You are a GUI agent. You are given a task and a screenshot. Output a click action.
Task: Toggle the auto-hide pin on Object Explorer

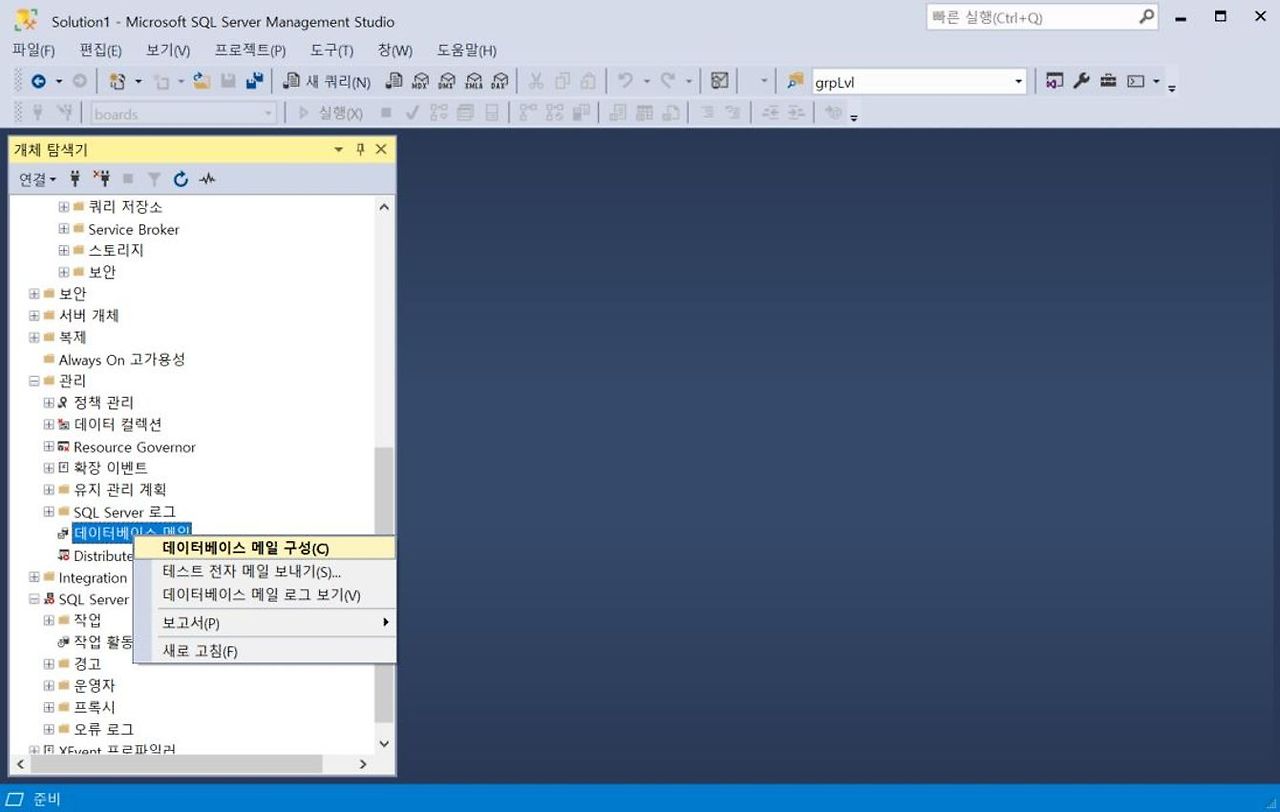(360, 149)
